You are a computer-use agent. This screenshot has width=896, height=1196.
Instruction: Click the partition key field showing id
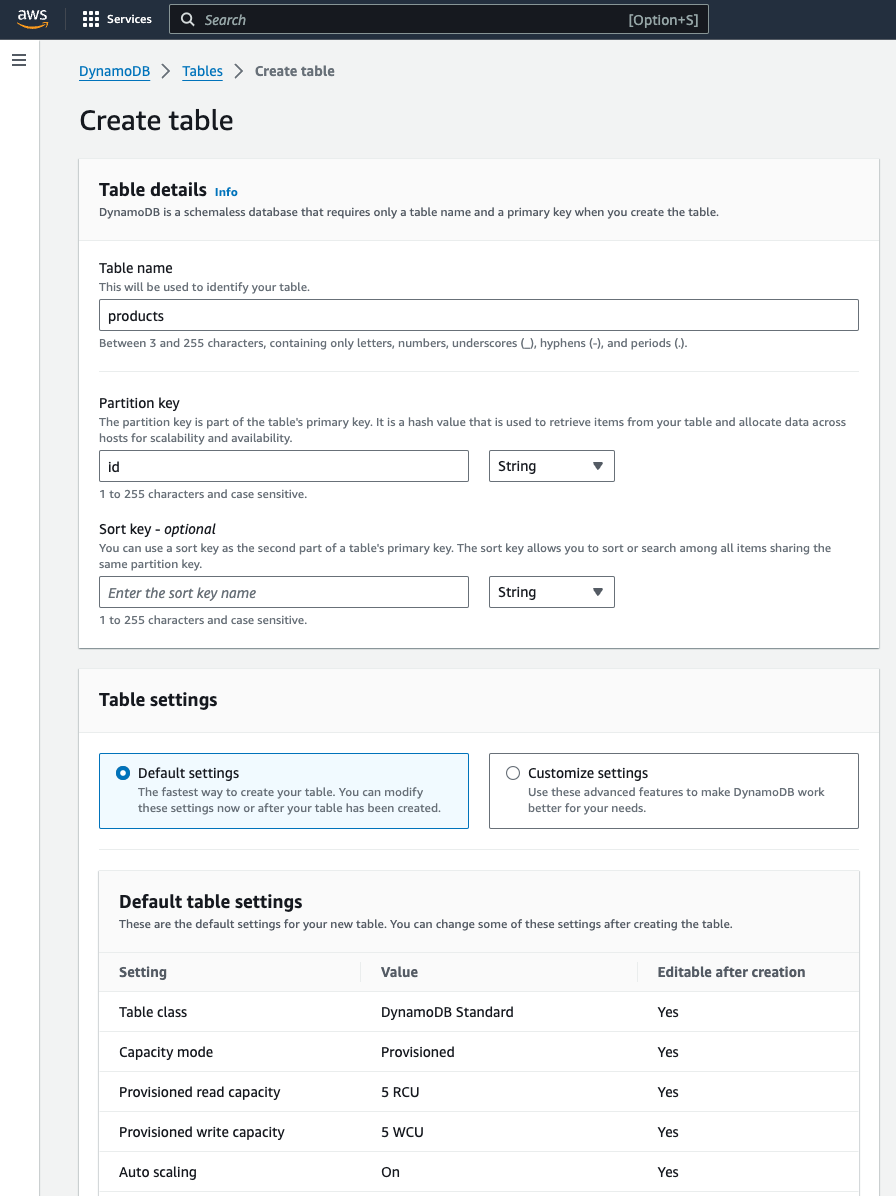[x=283, y=465]
